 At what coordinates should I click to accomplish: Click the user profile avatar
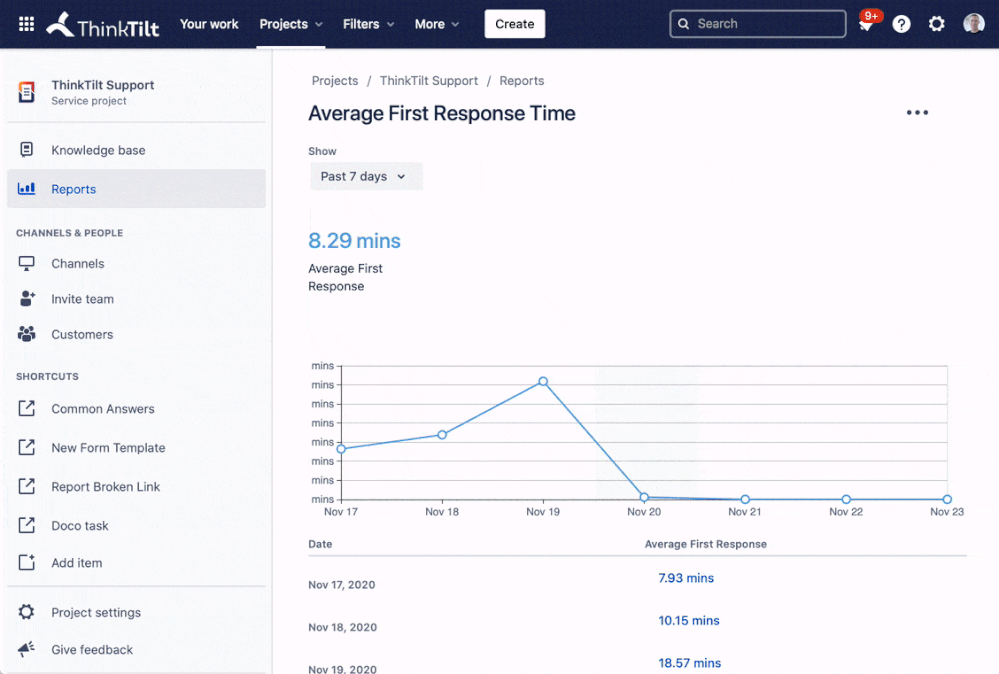point(973,24)
